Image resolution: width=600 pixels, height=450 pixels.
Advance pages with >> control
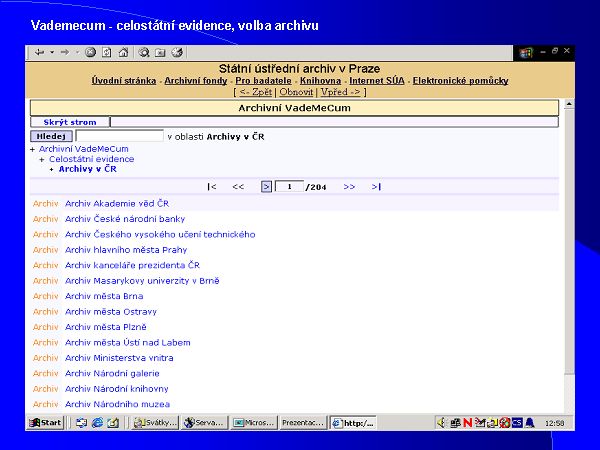pos(349,187)
